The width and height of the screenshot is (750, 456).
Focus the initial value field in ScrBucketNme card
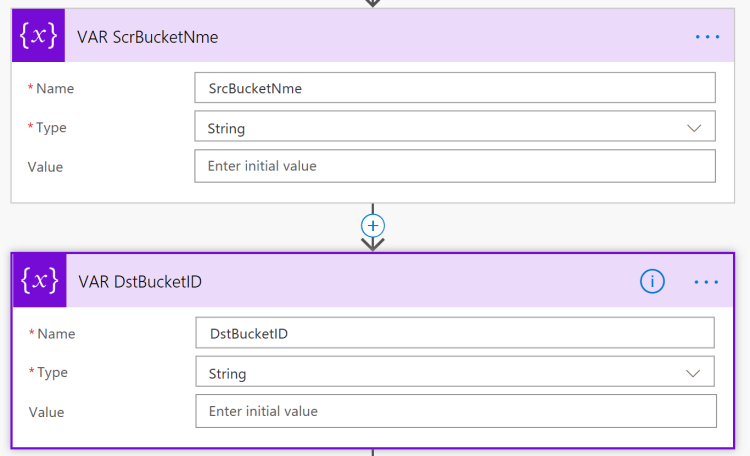tap(455, 166)
